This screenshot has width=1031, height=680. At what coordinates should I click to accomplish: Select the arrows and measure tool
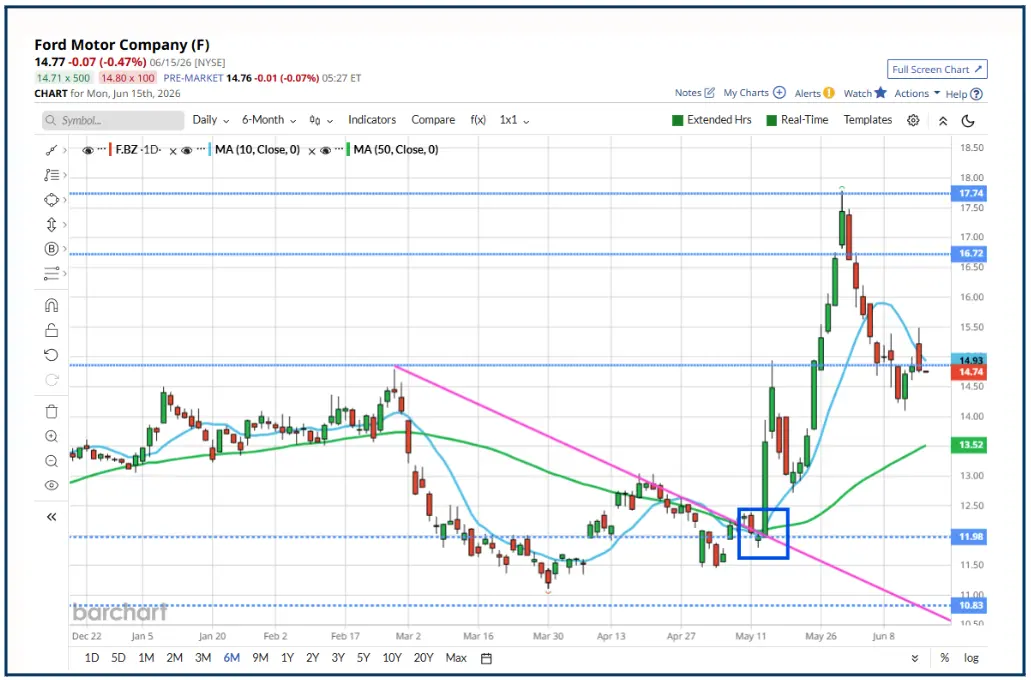click(x=51, y=225)
